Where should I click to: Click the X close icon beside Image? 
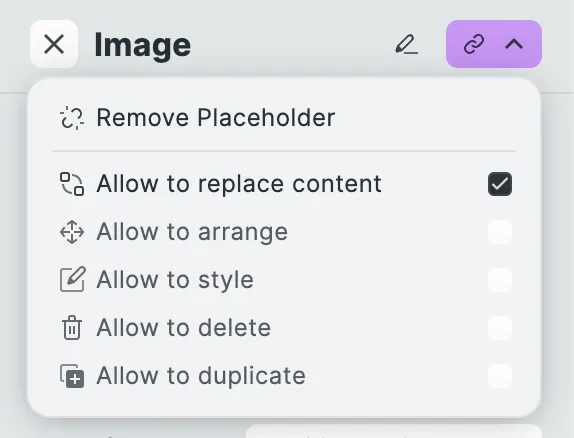point(54,44)
